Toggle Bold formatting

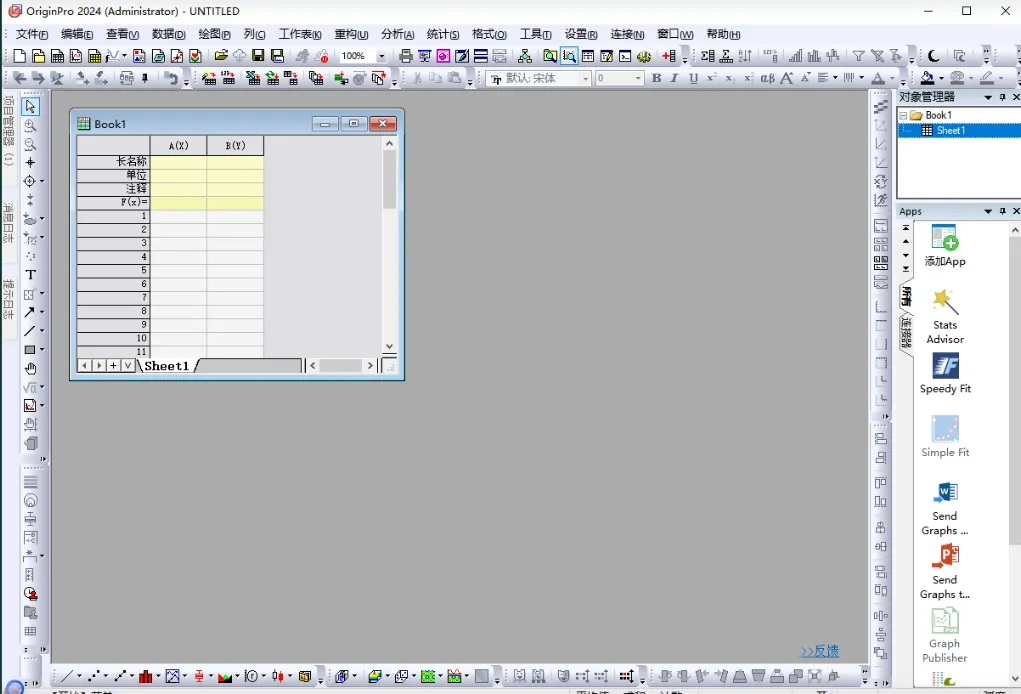[x=656, y=78]
